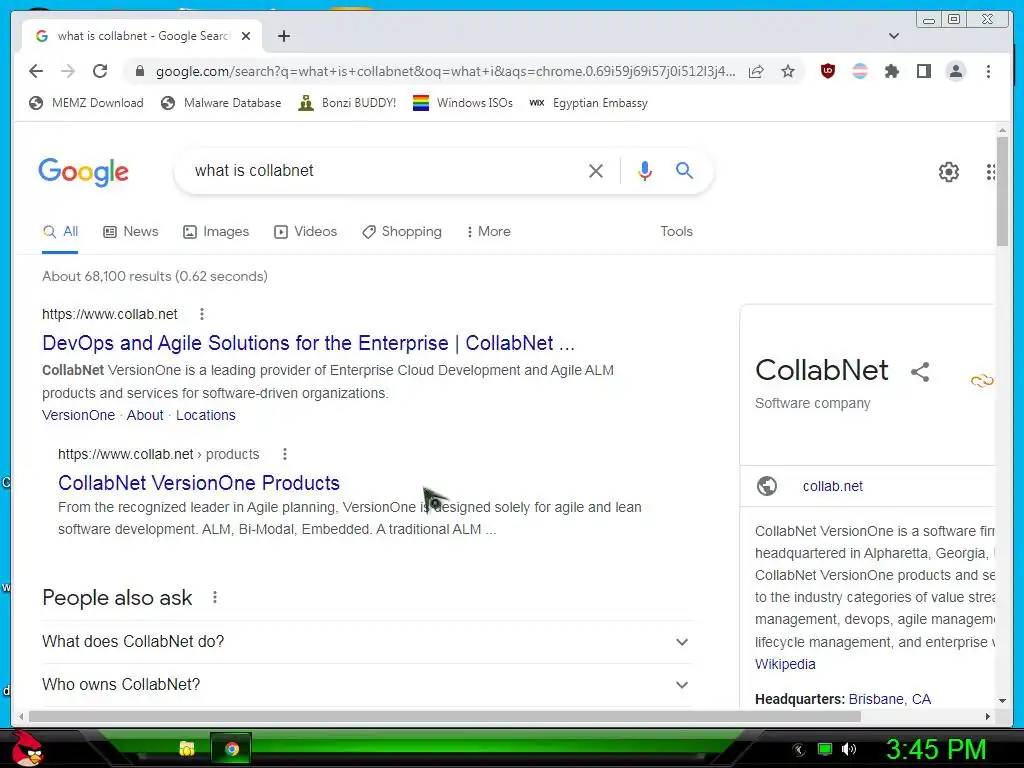This screenshot has height=768, width=1024.
Task: Click the scroll right arrow
Action: click(x=987, y=716)
